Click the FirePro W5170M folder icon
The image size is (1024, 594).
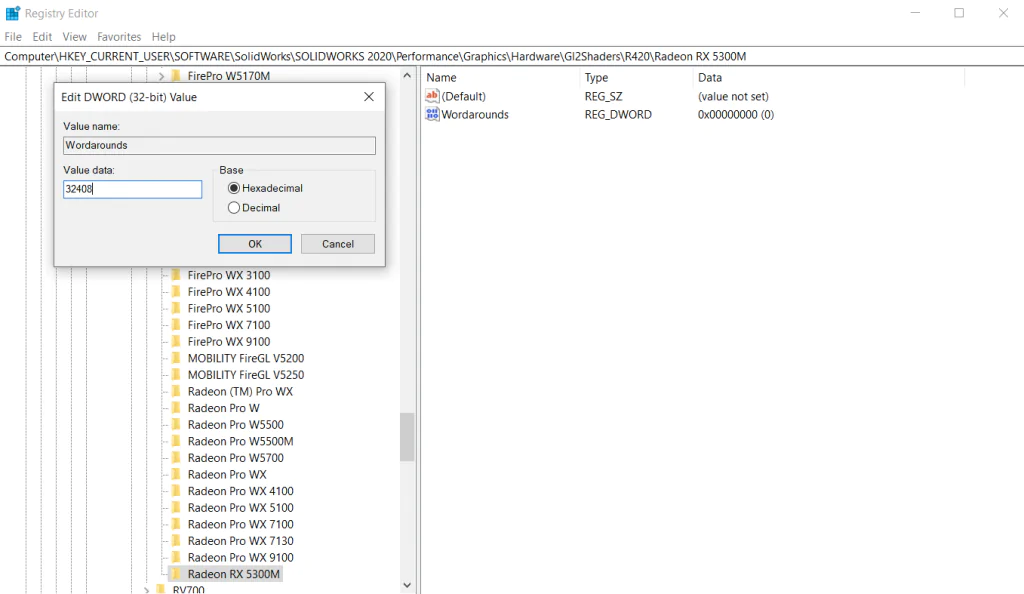point(176,76)
